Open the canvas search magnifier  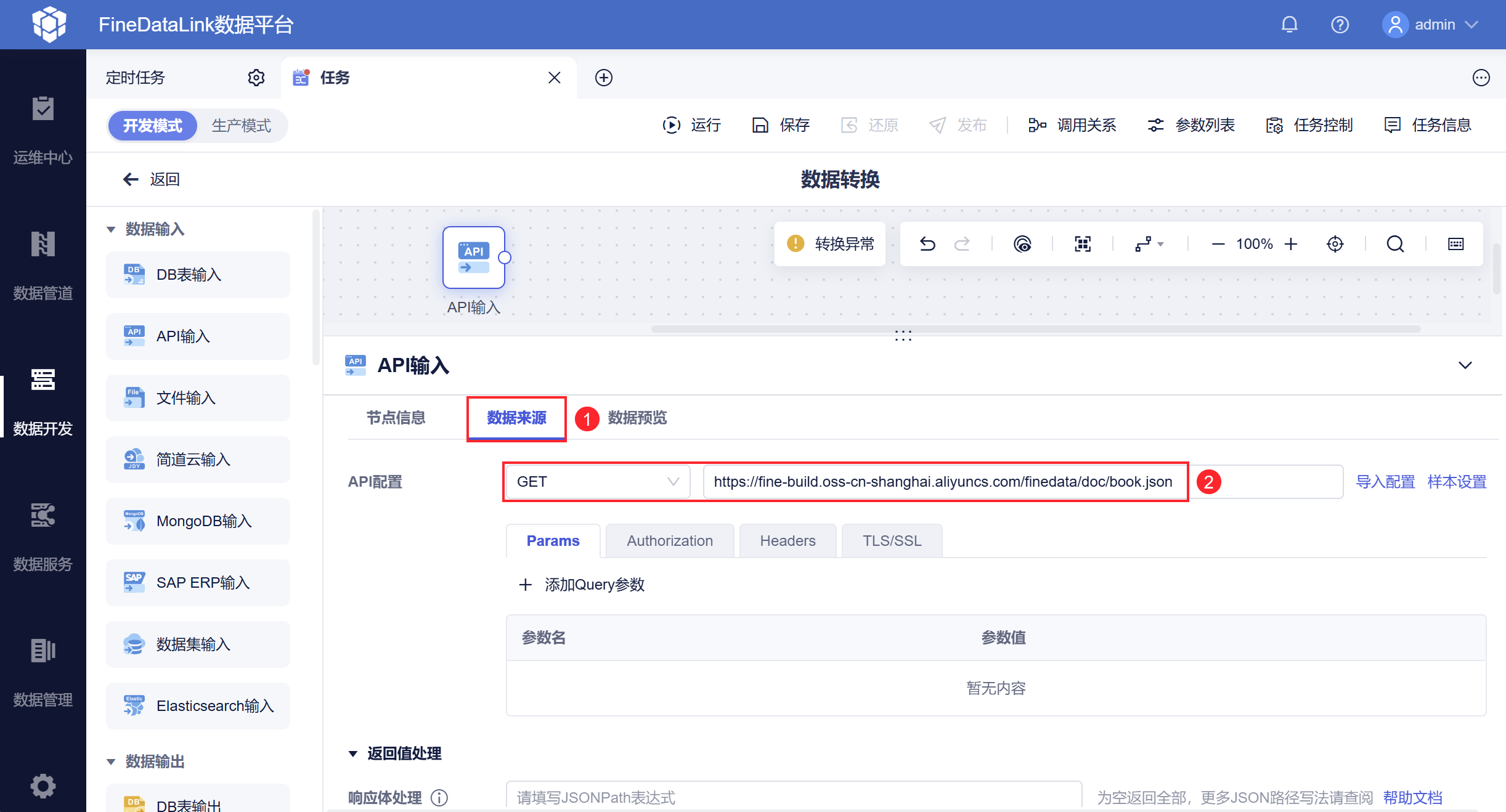click(1395, 245)
